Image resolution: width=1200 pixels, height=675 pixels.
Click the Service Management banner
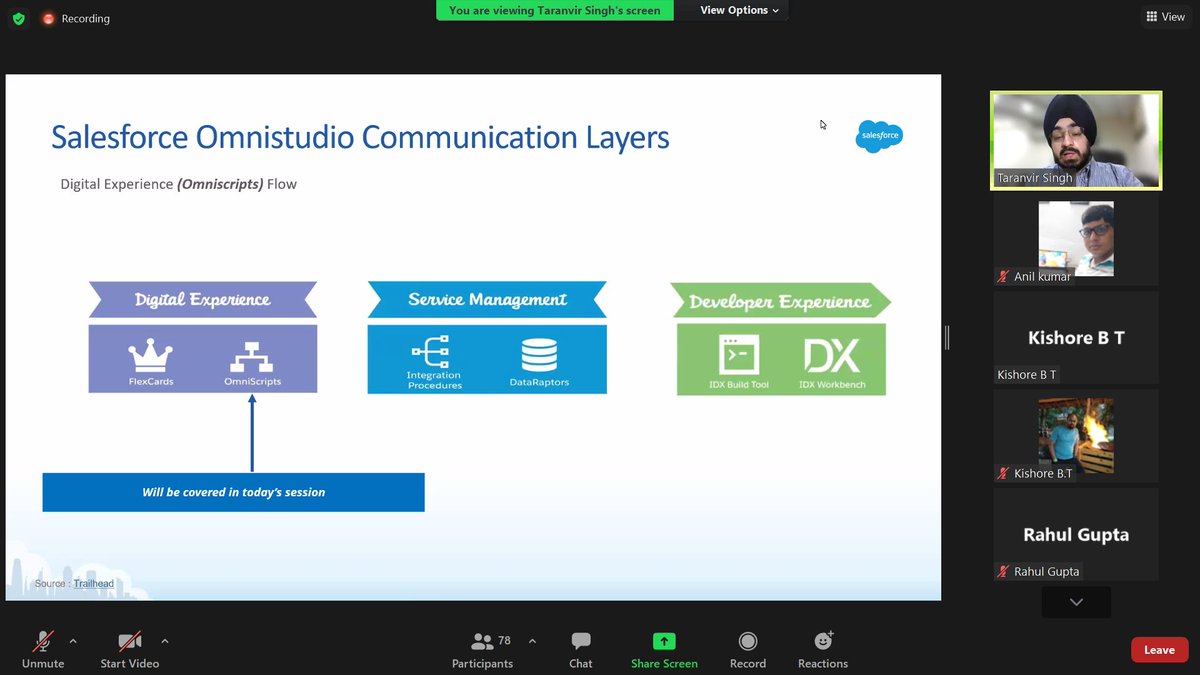pos(487,299)
